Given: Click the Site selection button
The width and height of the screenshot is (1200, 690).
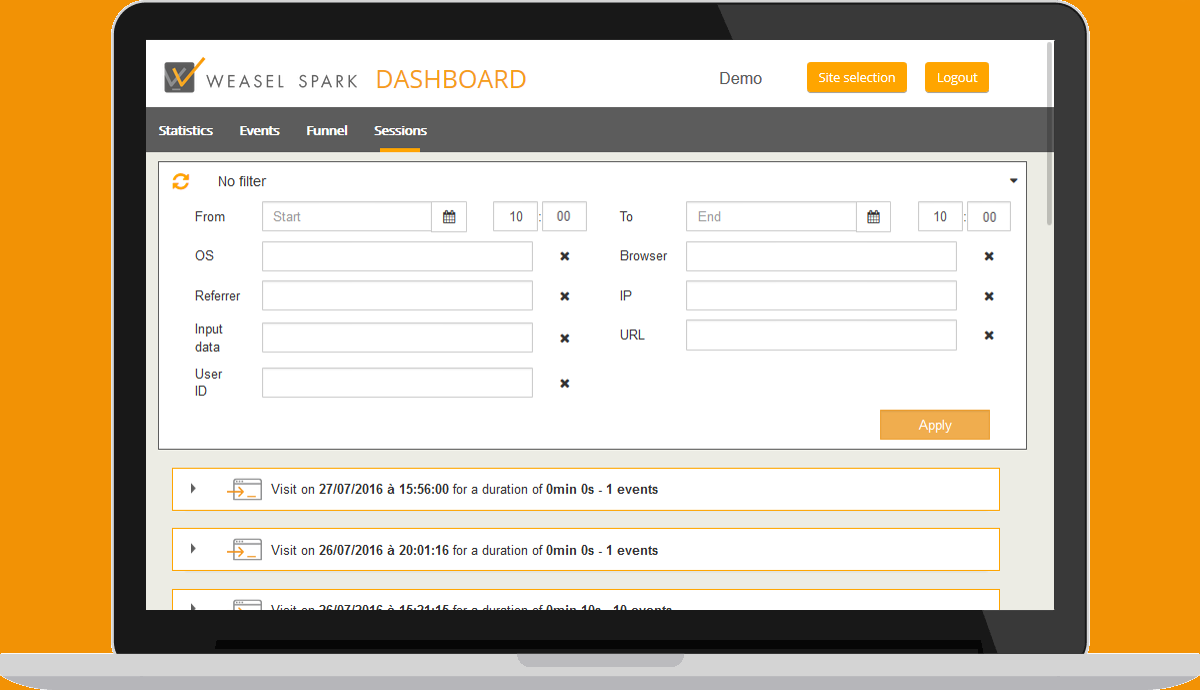Looking at the screenshot, I should [x=857, y=78].
